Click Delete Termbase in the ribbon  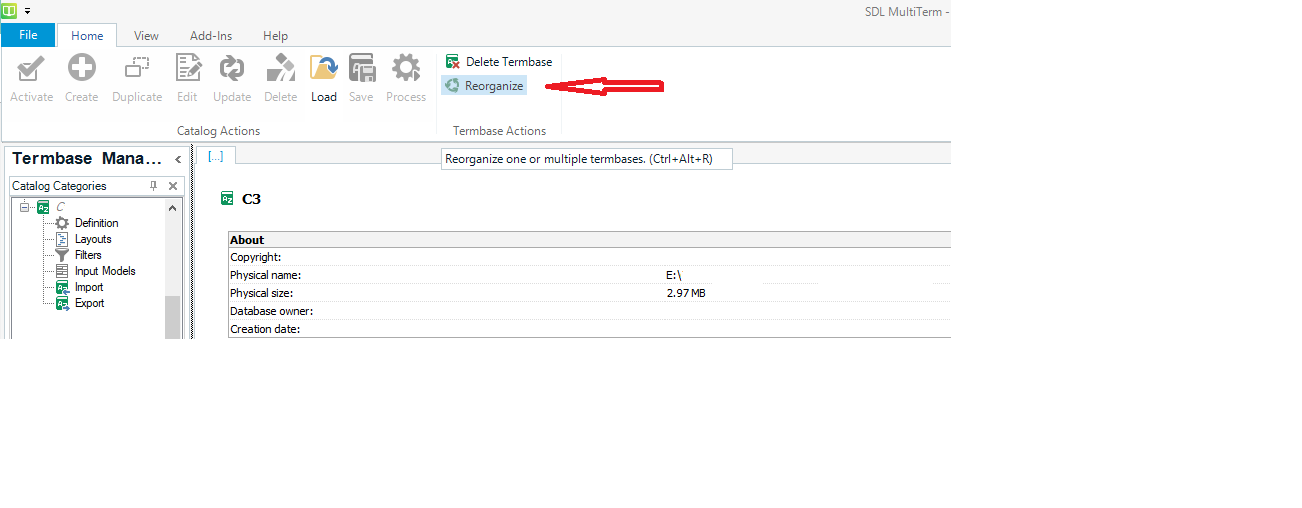(498, 62)
